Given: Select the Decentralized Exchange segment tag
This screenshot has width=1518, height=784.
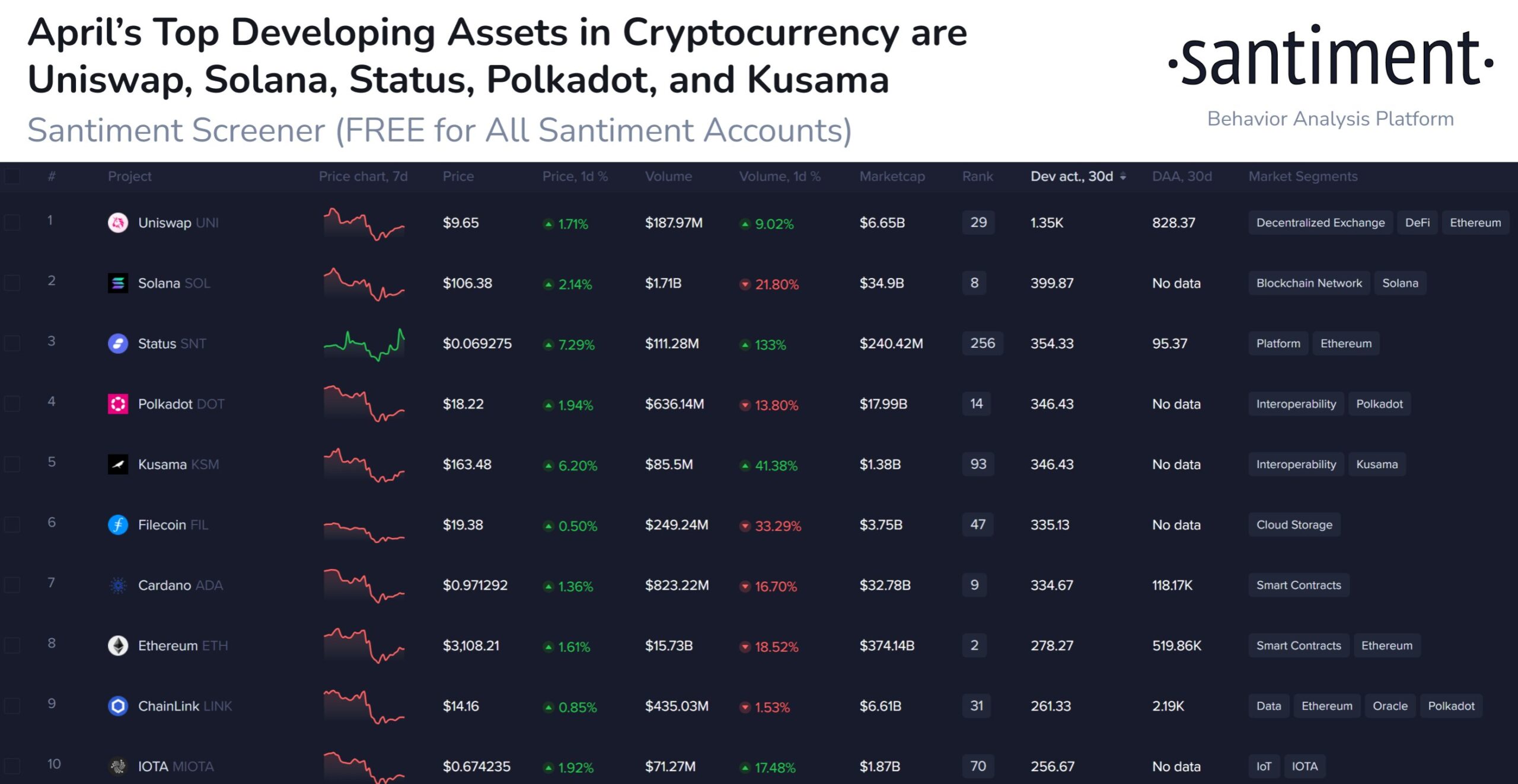Looking at the screenshot, I should 1321,223.
